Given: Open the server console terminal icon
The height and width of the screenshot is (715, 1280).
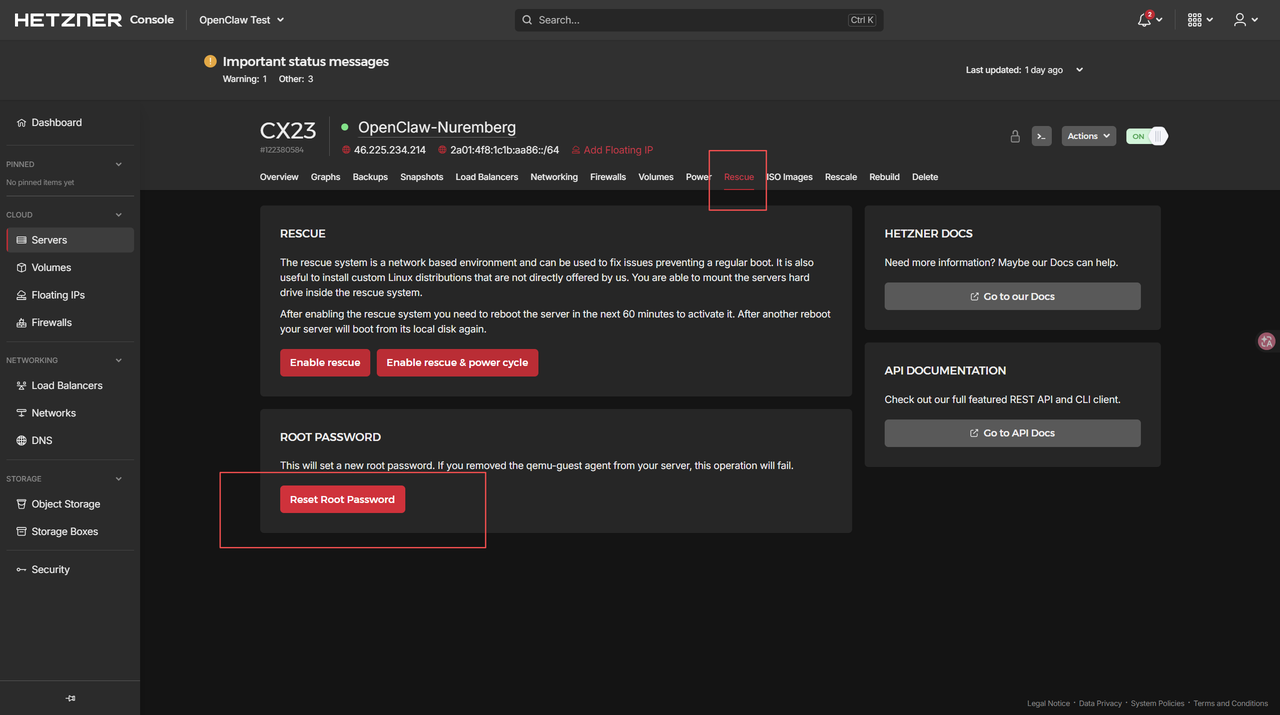Looking at the screenshot, I should [1041, 136].
